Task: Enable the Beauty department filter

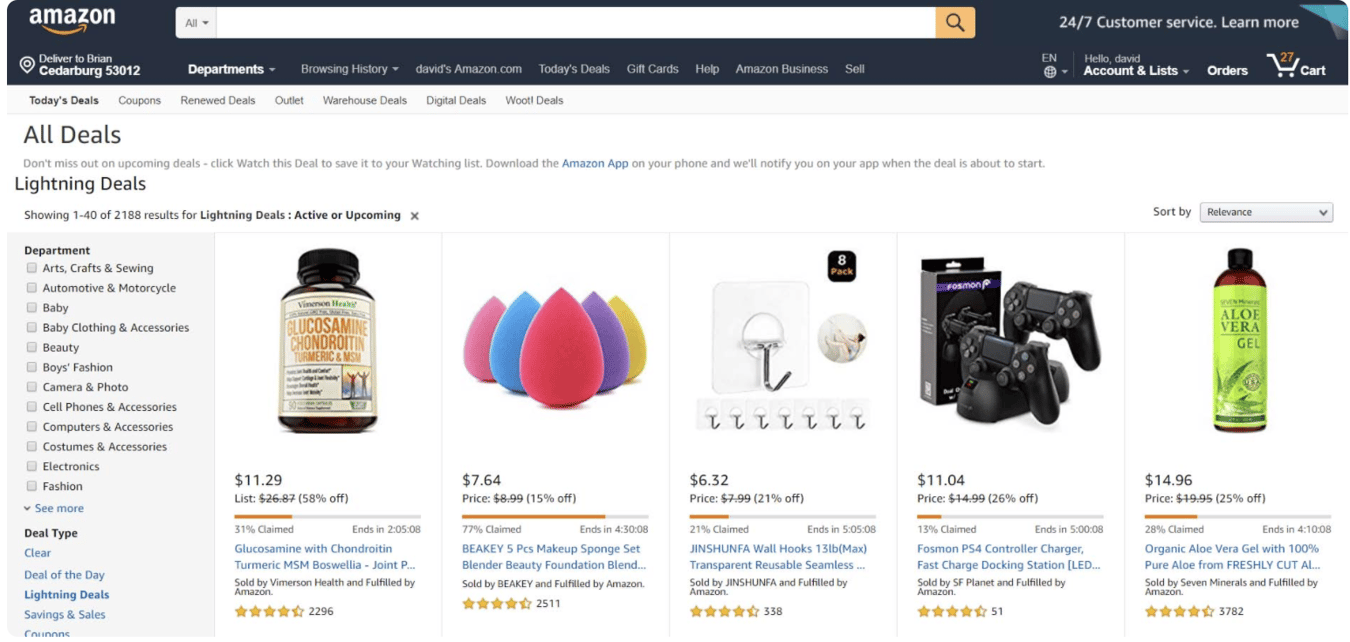Action: click(x=31, y=347)
